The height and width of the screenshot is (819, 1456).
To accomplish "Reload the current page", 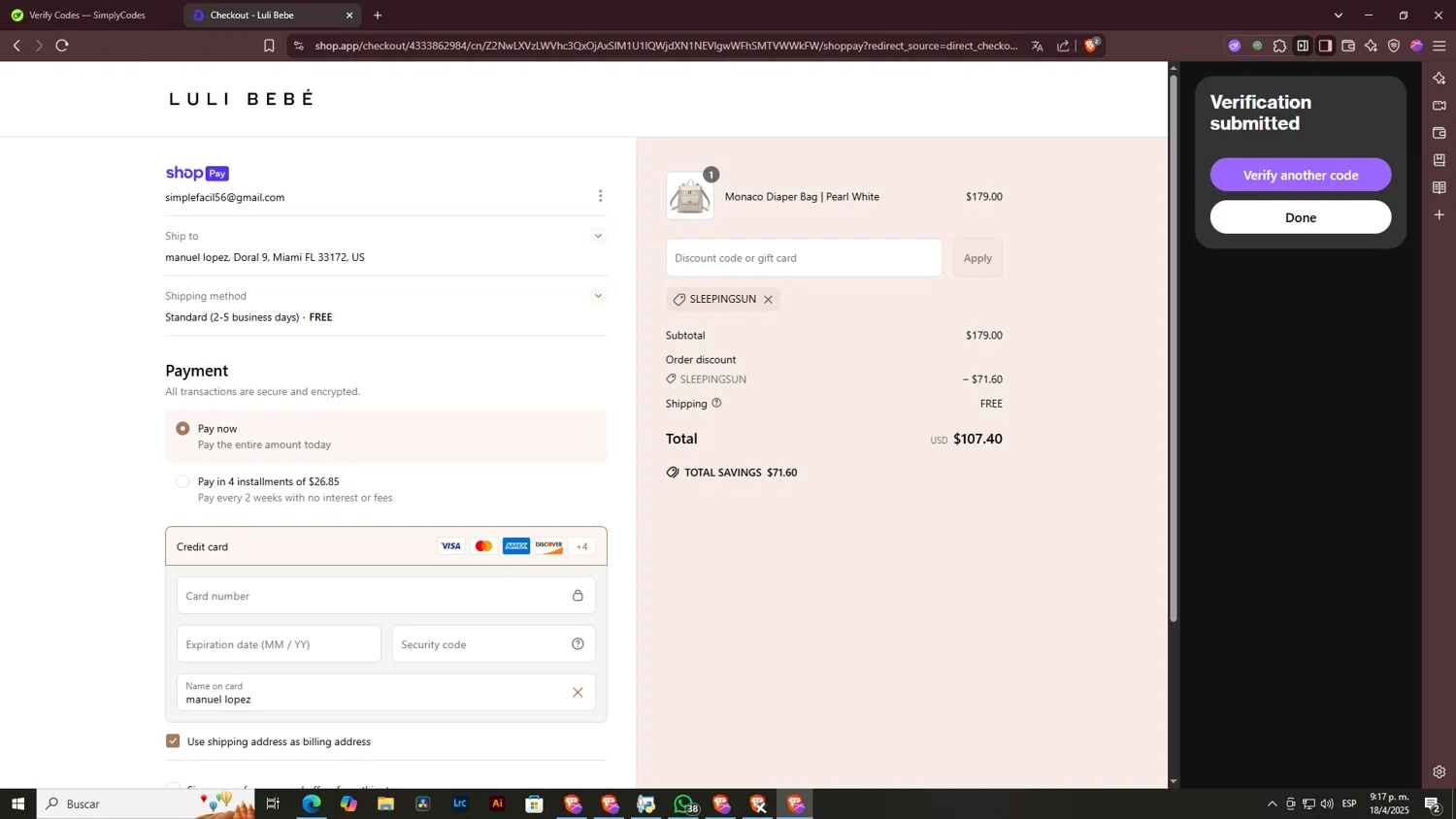I will coord(62,46).
